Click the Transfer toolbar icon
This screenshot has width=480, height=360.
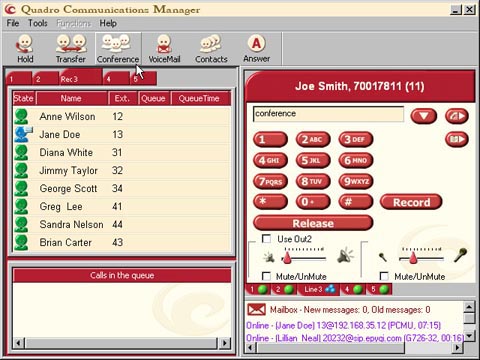[x=71, y=49]
